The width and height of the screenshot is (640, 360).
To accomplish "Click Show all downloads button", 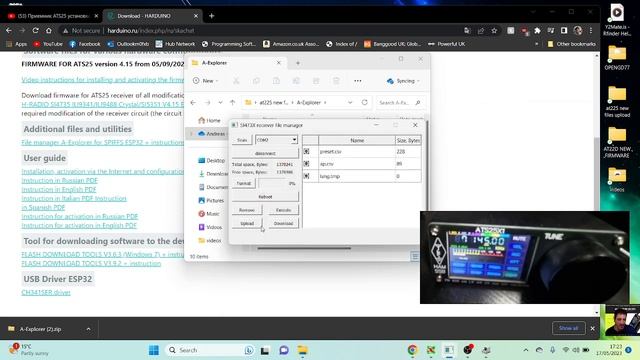I will coord(568,328).
